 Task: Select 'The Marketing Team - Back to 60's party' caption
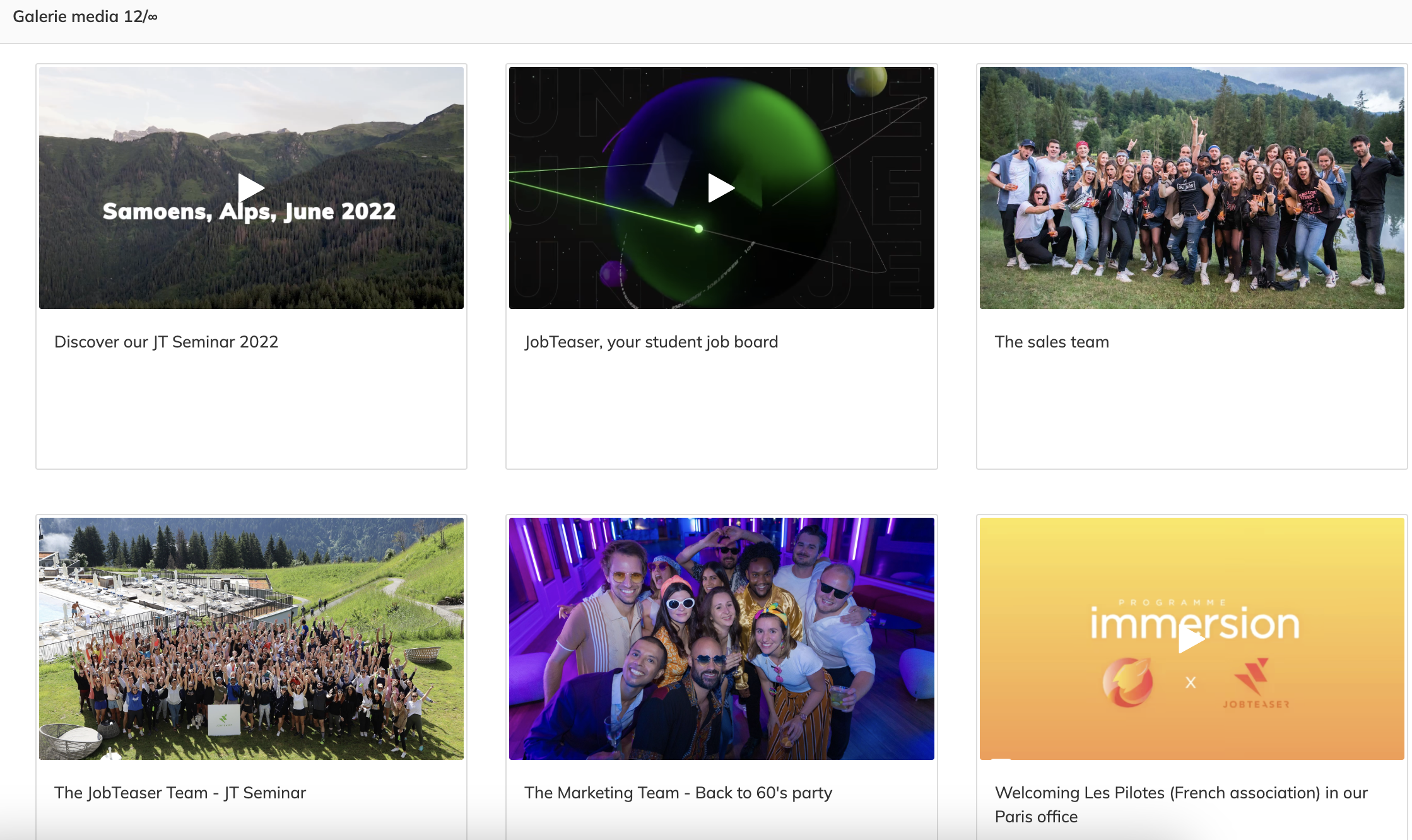click(678, 793)
